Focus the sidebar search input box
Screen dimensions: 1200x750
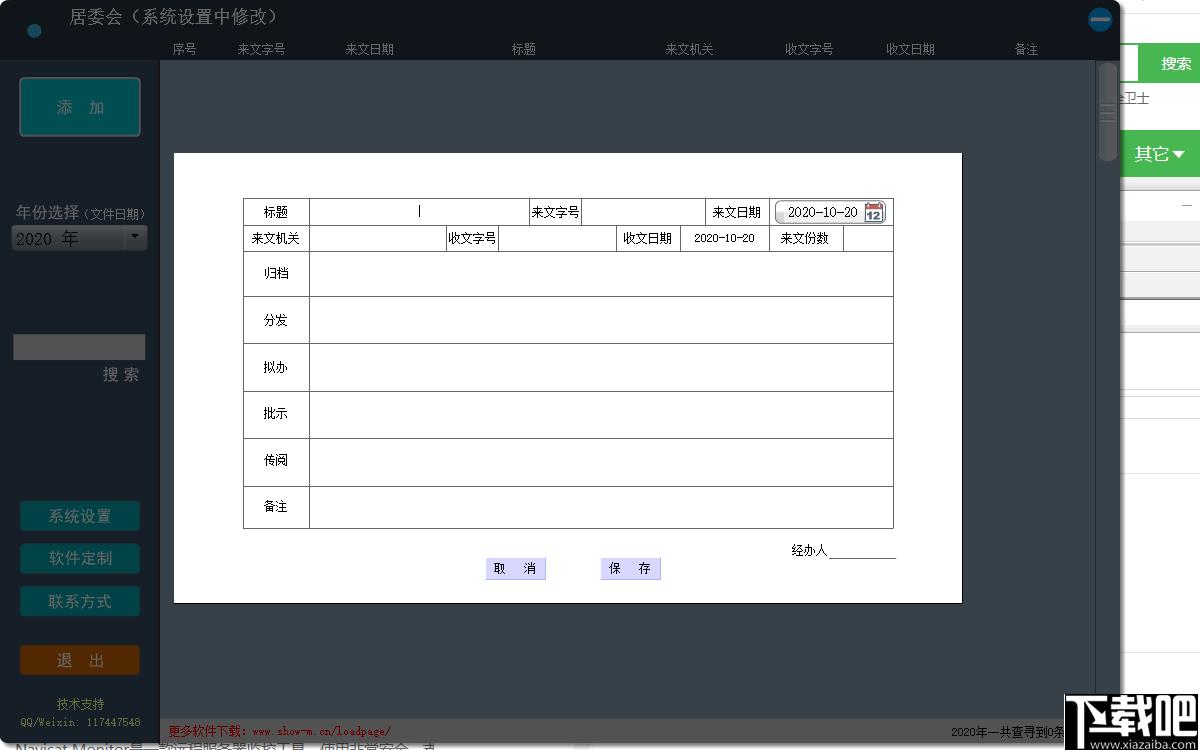pyautogui.click(x=79, y=347)
